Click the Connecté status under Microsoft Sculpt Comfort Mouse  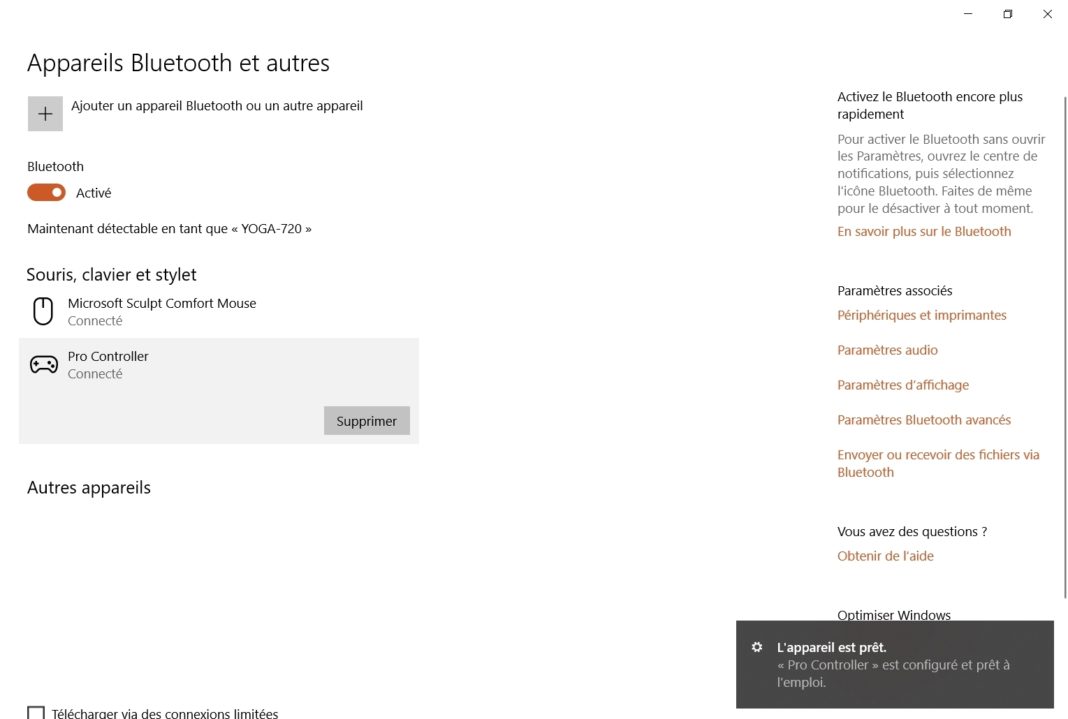95,321
